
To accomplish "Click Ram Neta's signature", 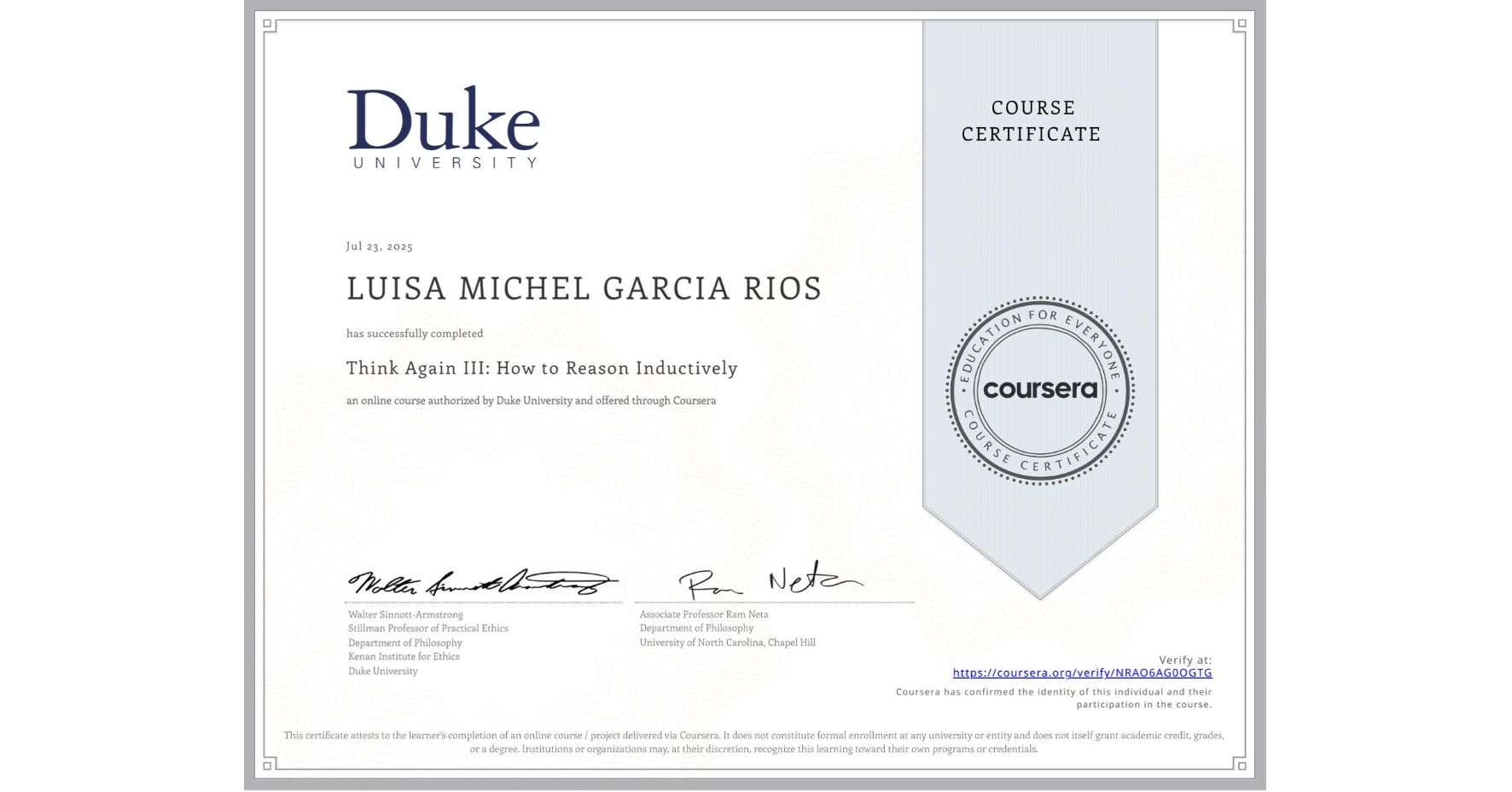I will [x=771, y=580].
